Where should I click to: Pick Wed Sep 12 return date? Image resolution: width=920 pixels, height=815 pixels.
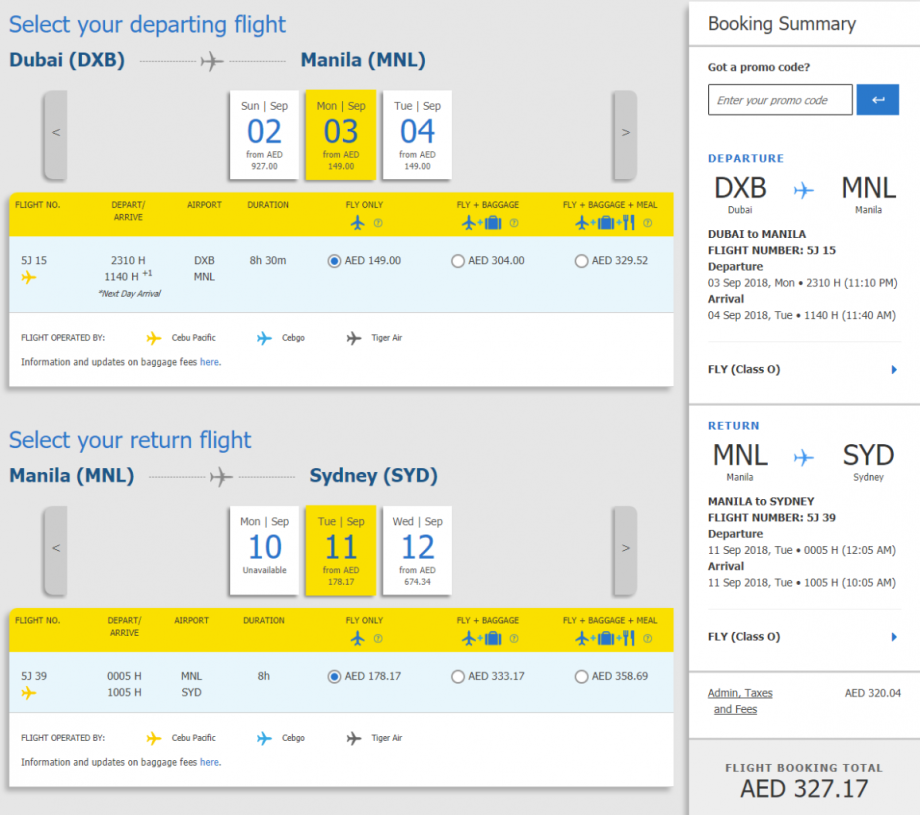pyautogui.click(x=417, y=551)
